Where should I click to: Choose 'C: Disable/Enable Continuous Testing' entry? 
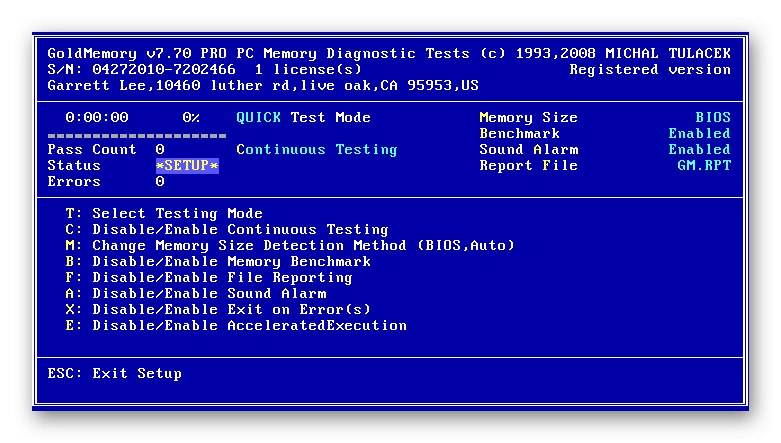point(227,229)
